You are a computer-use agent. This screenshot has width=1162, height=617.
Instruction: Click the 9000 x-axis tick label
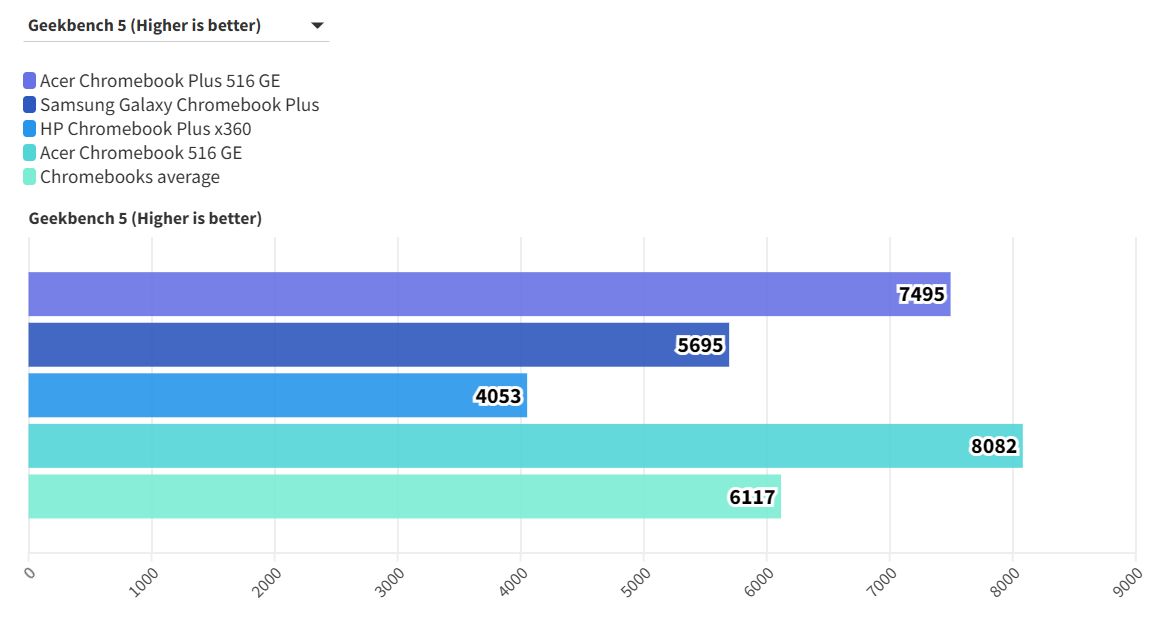[x=1127, y=581]
